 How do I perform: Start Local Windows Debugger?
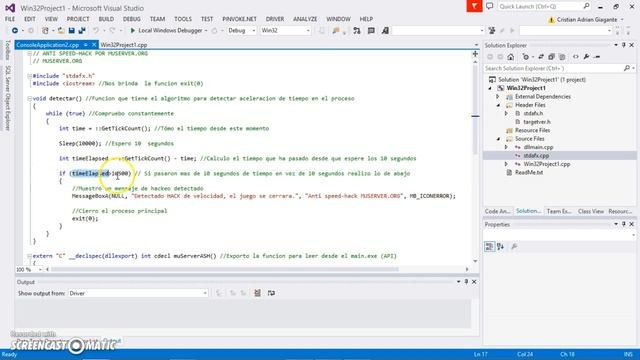point(166,31)
